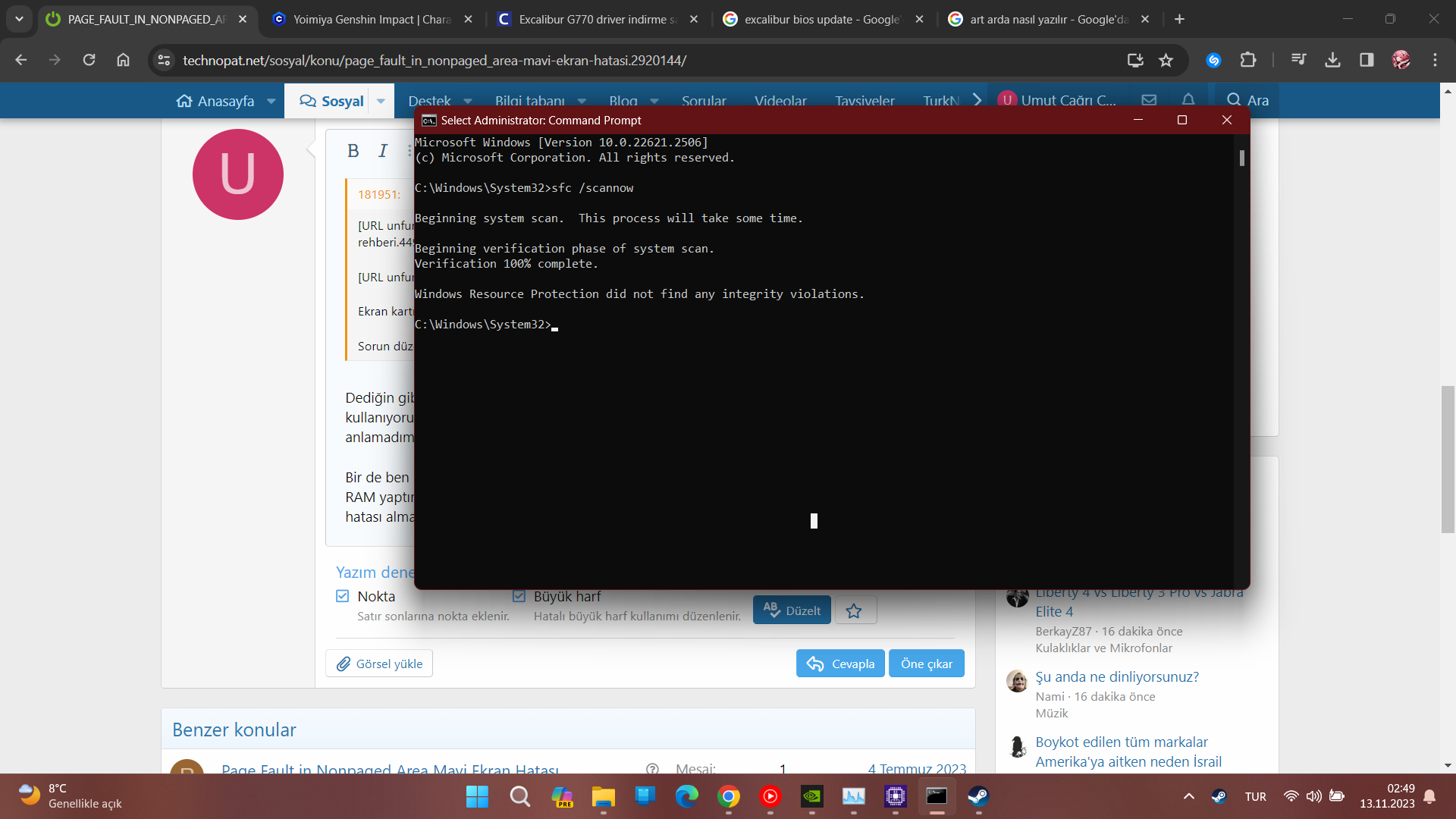Toggle the Nokta checkbox
The image size is (1456, 819).
pos(343,597)
